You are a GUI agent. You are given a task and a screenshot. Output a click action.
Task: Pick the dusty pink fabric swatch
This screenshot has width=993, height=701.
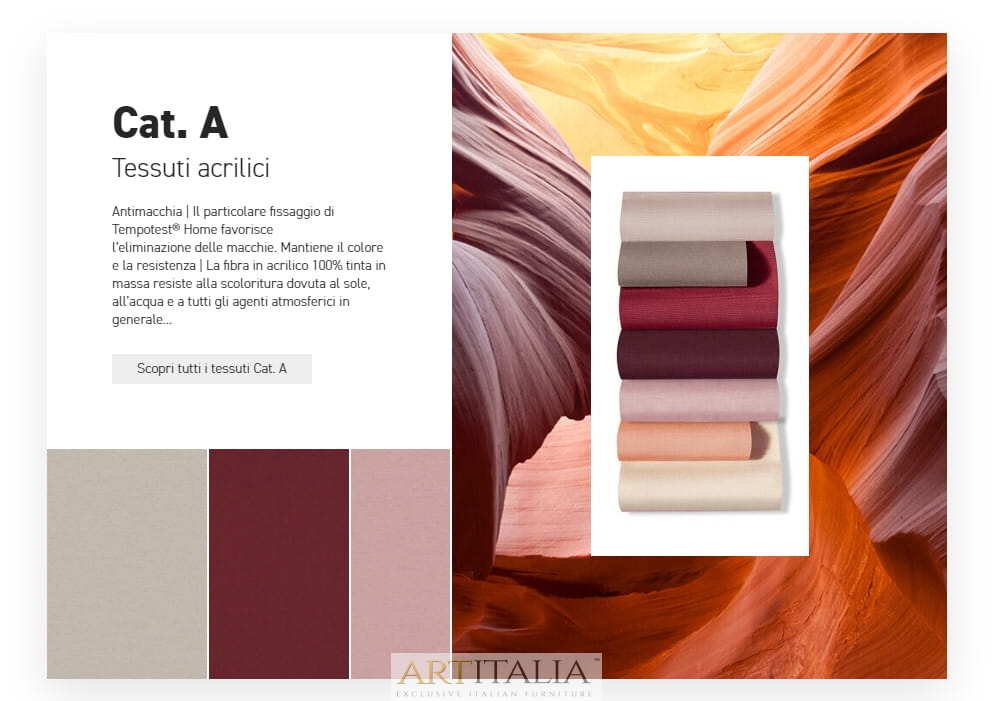(400, 564)
